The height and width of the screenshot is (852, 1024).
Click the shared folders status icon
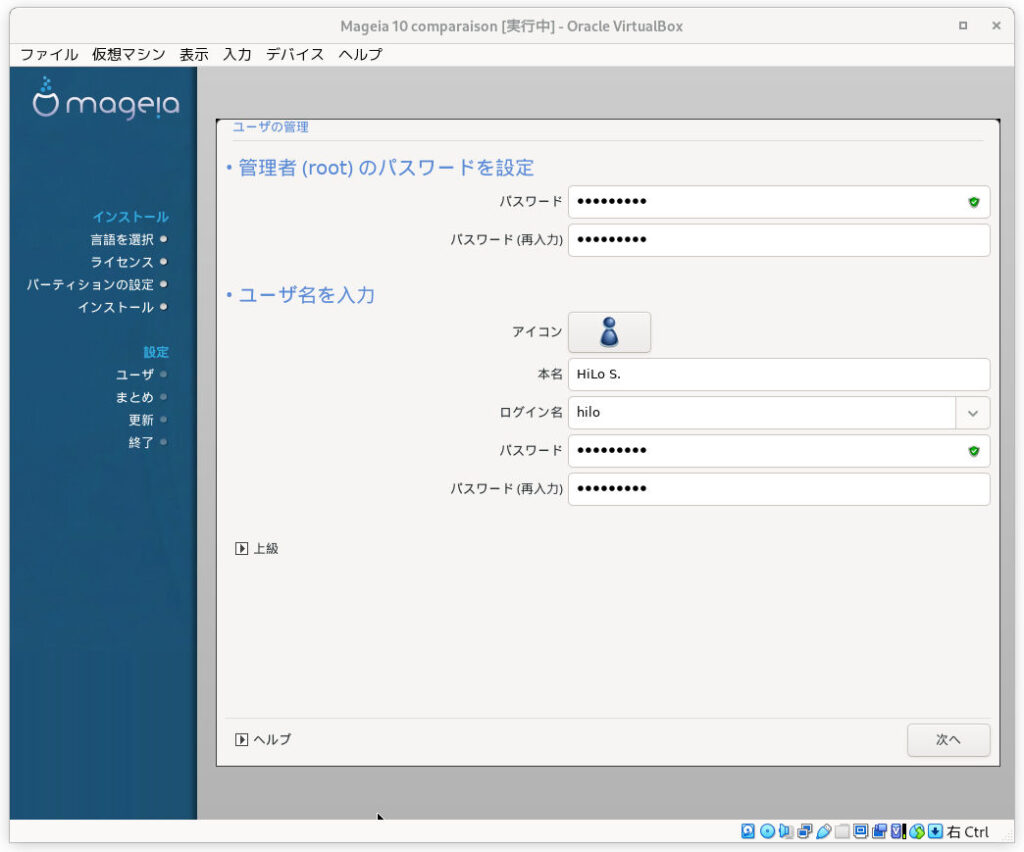tap(842, 831)
